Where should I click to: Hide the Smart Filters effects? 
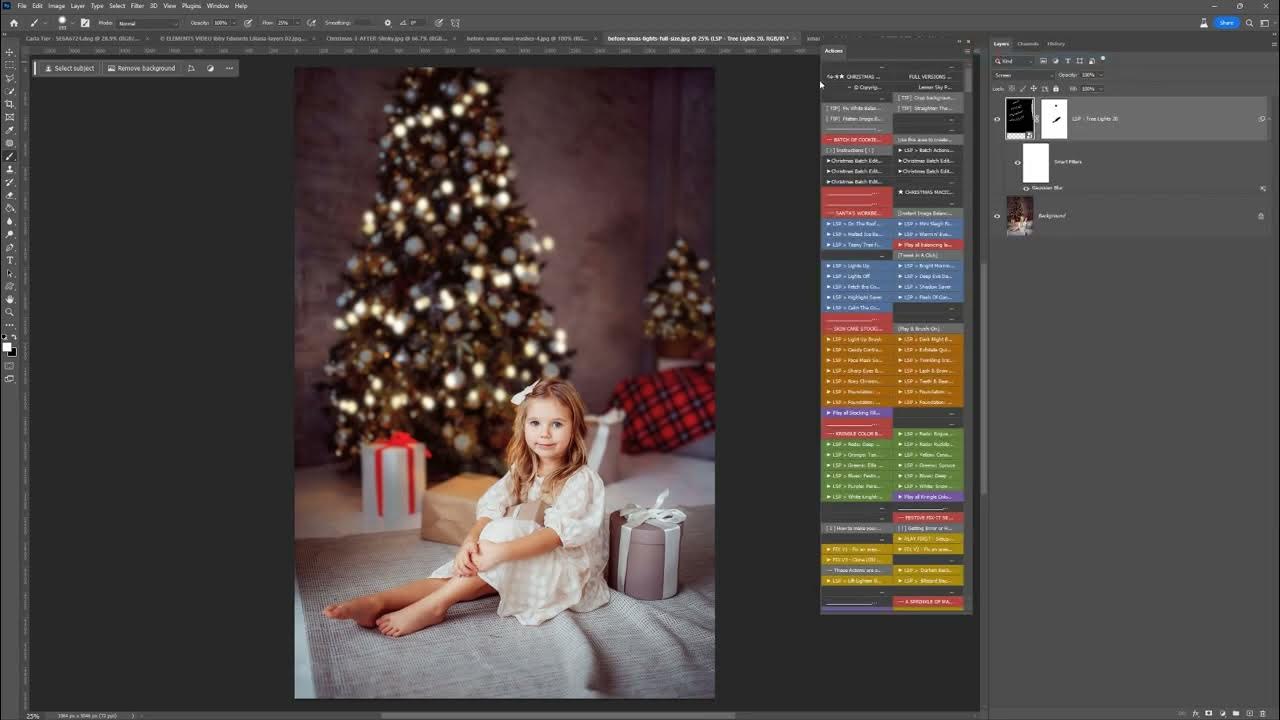(x=1018, y=163)
